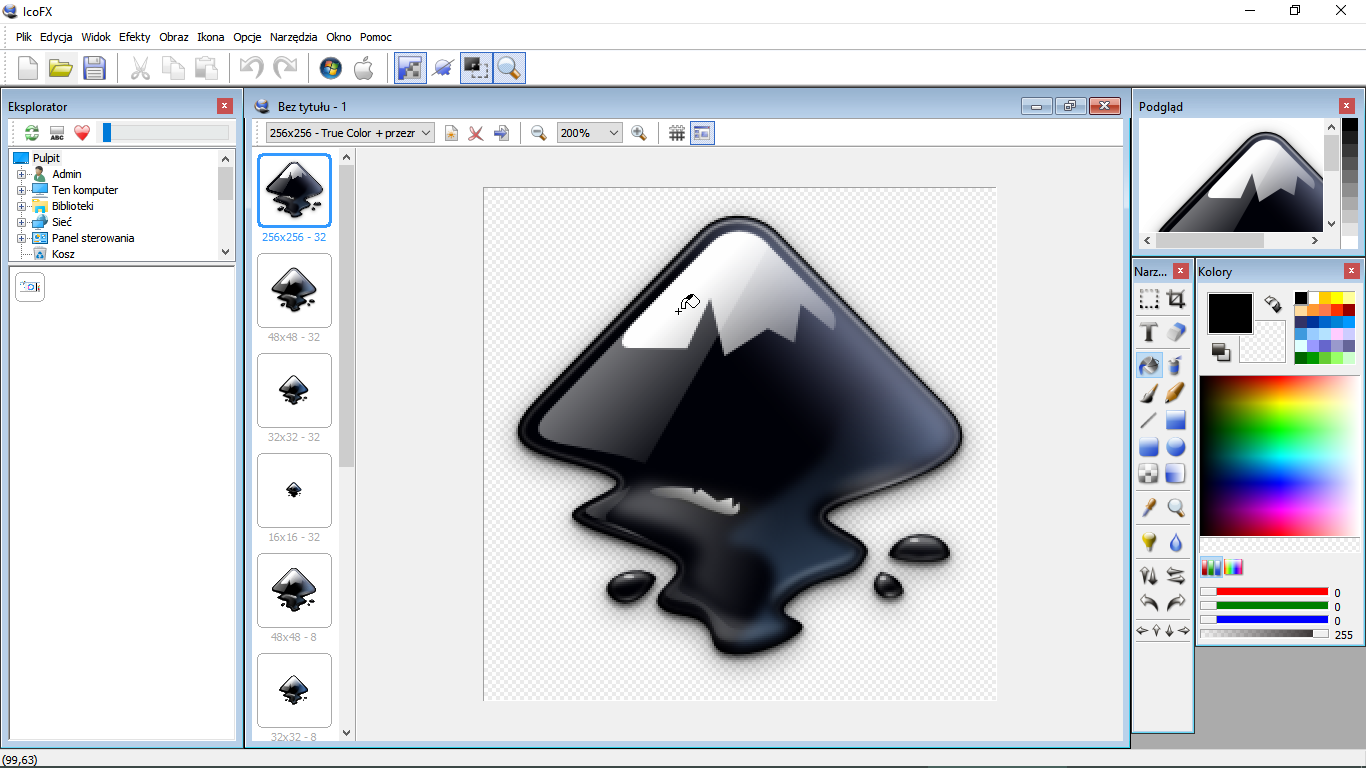Select the Text tool
Image resolution: width=1366 pixels, height=768 pixels.
[1149, 332]
